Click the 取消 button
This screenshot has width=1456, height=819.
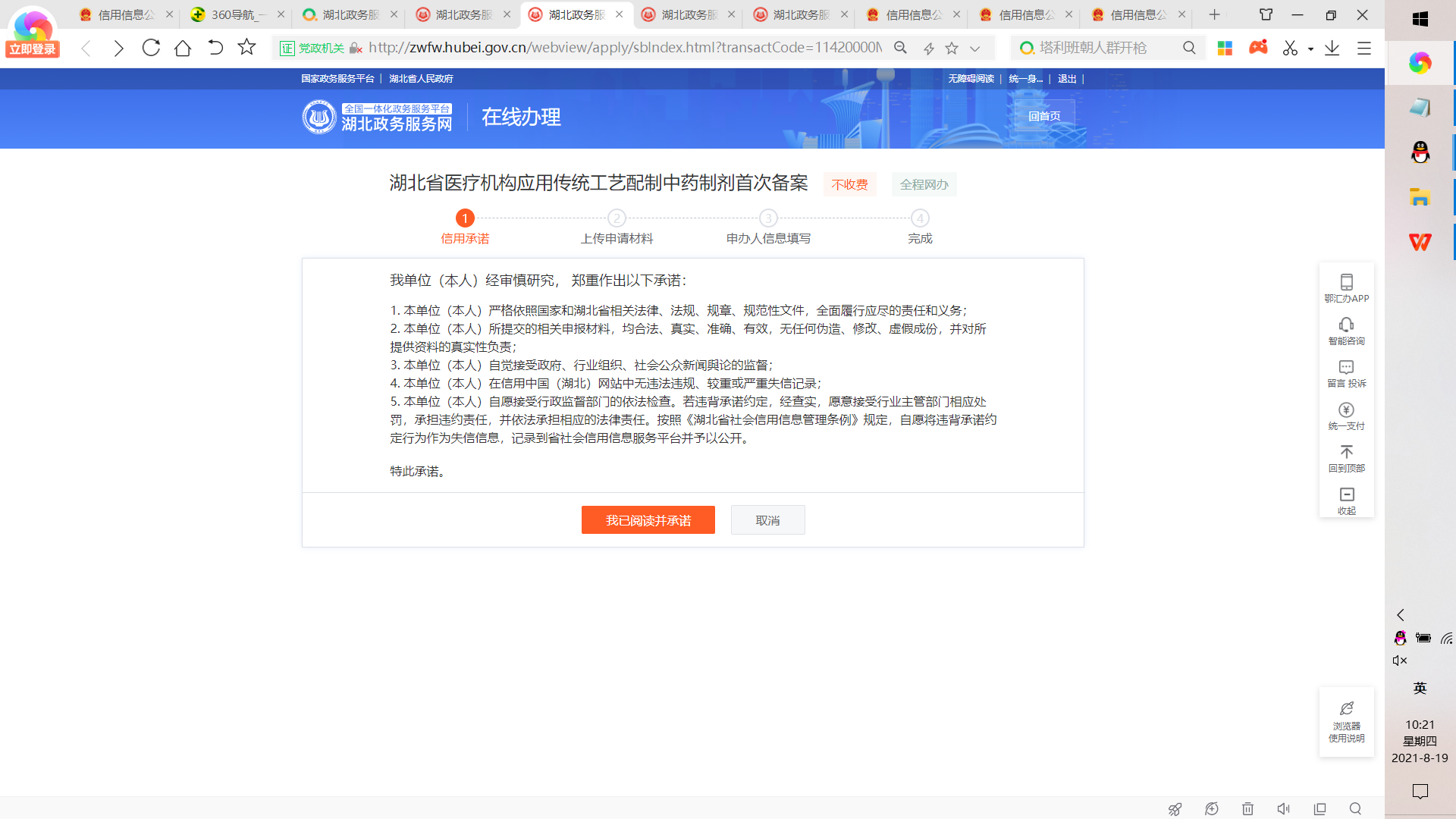767,520
